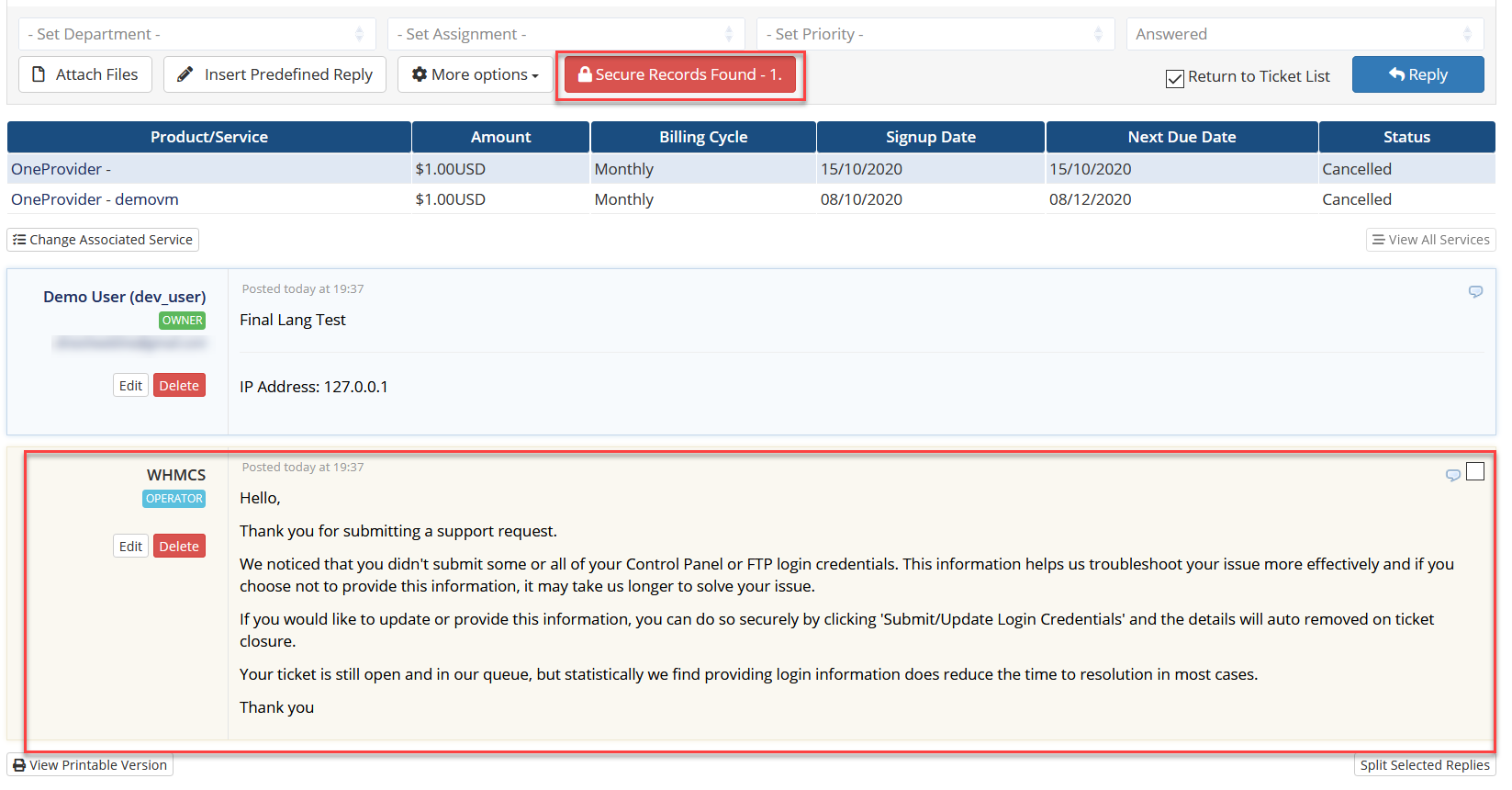This screenshot has height=790, width=1512.
Task: Quote the Demo User message via bubble icon
Action: tap(1475, 291)
